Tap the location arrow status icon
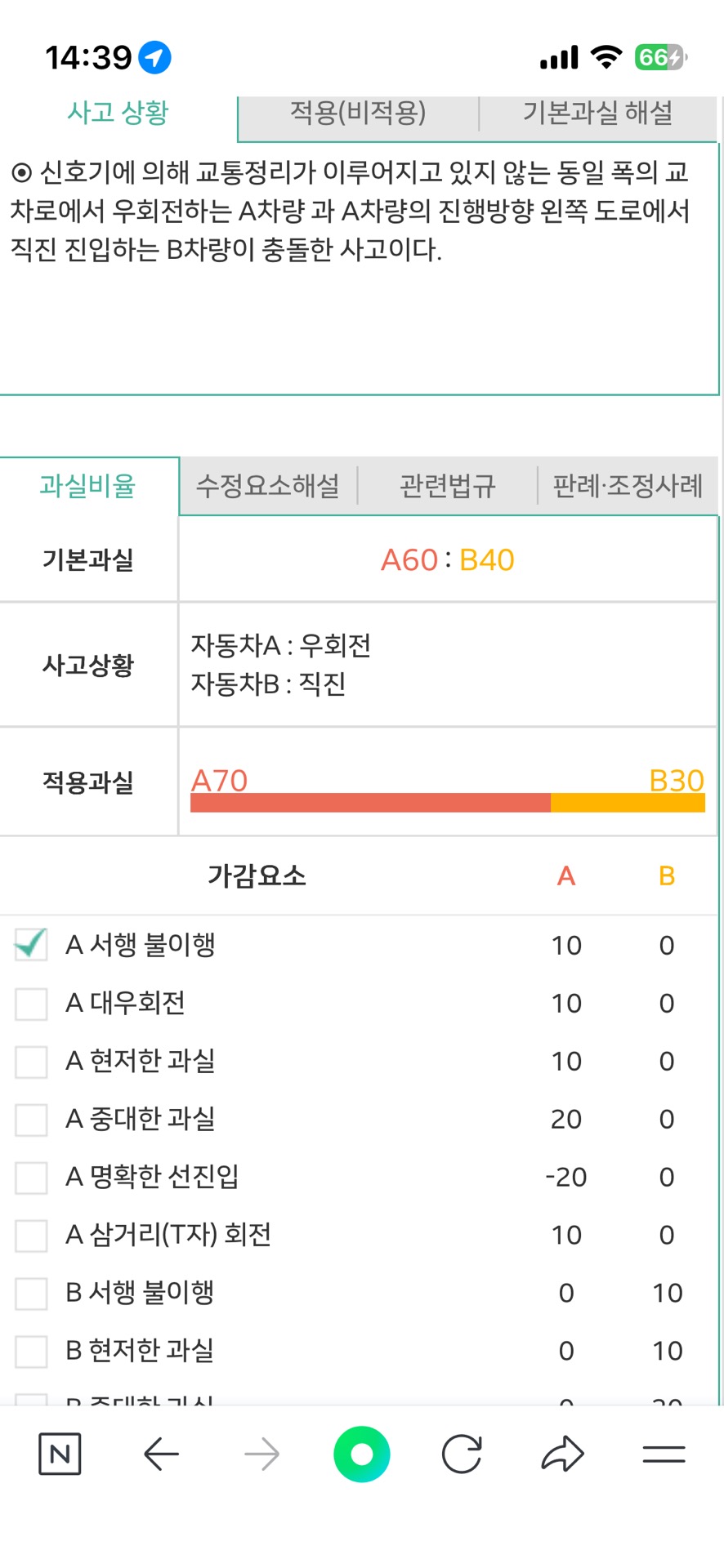 click(154, 57)
